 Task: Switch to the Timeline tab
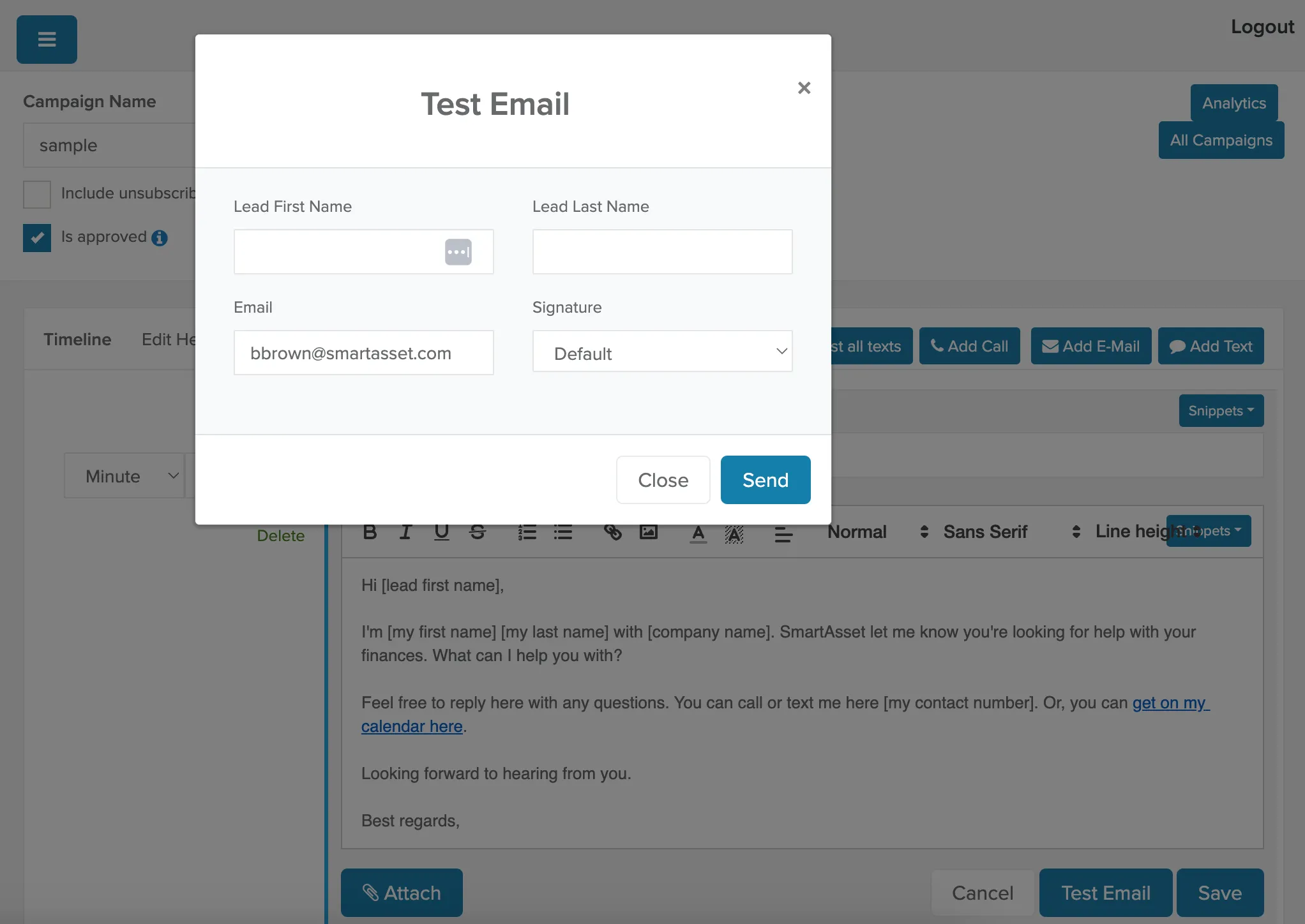click(77, 339)
